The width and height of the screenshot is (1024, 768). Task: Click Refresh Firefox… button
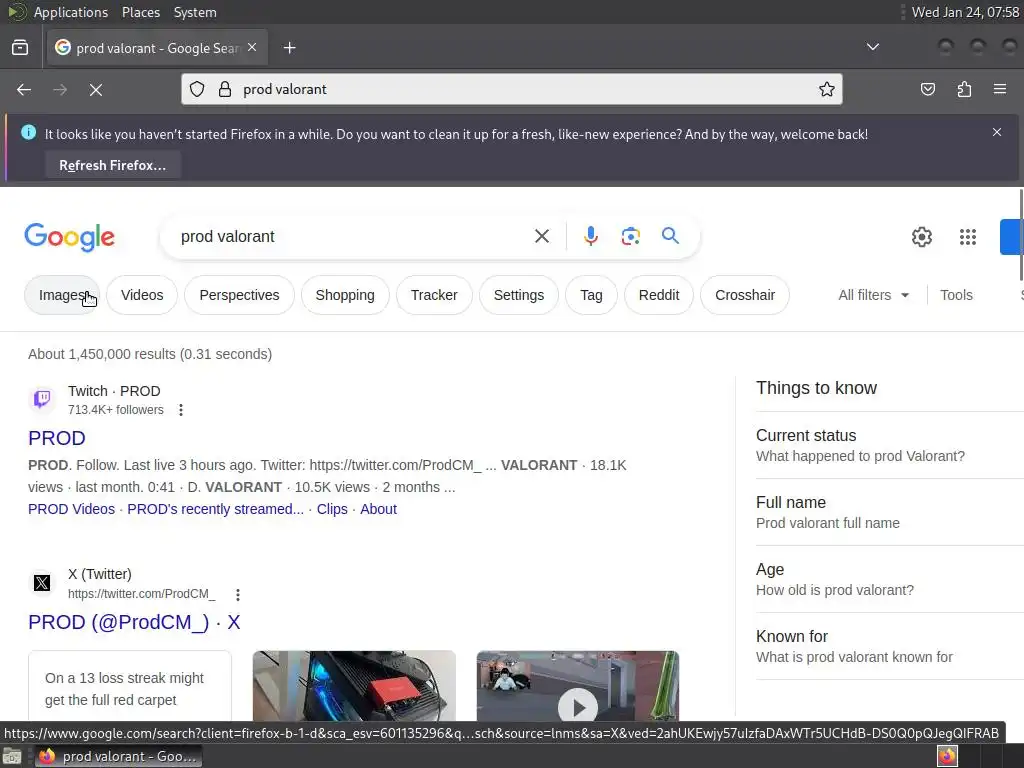pyautogui.click(x=112, y=165)
